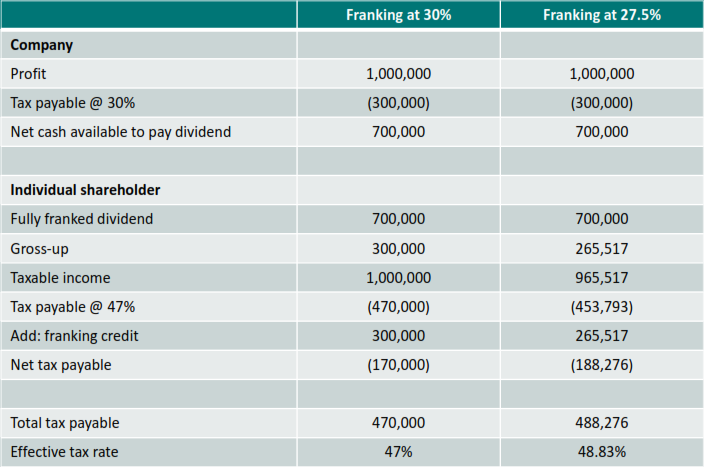
Task: Click the 'Add: franking credit' row label
Action: [x=74, y=336]
